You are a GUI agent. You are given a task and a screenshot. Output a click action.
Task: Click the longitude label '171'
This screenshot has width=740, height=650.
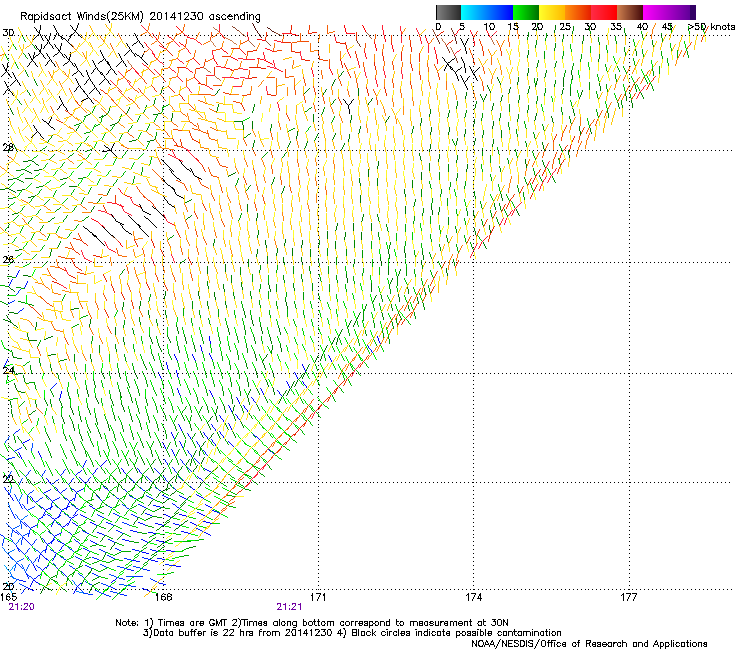318,597
